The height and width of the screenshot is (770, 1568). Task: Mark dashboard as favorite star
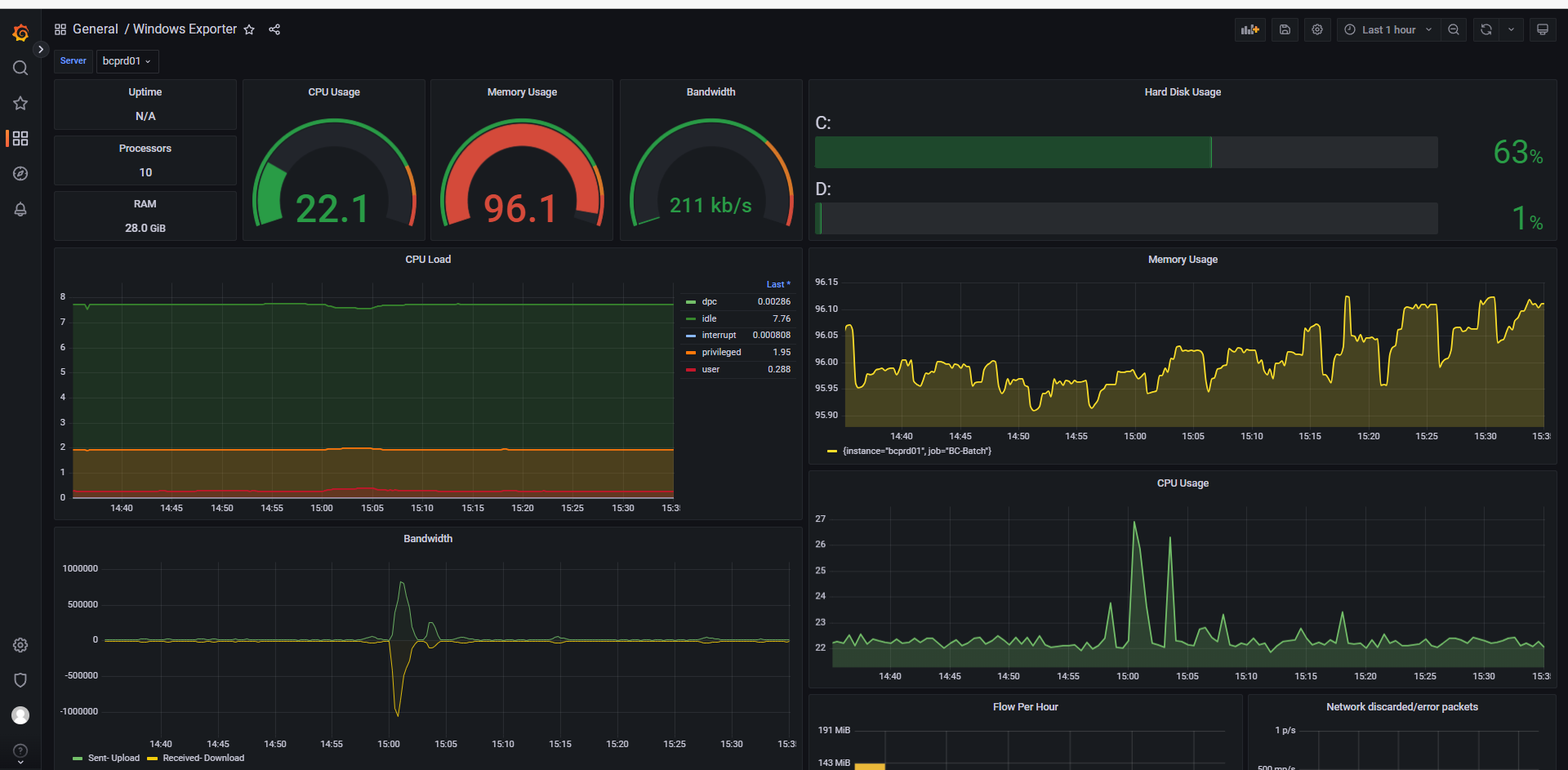[x=249, y=29]
